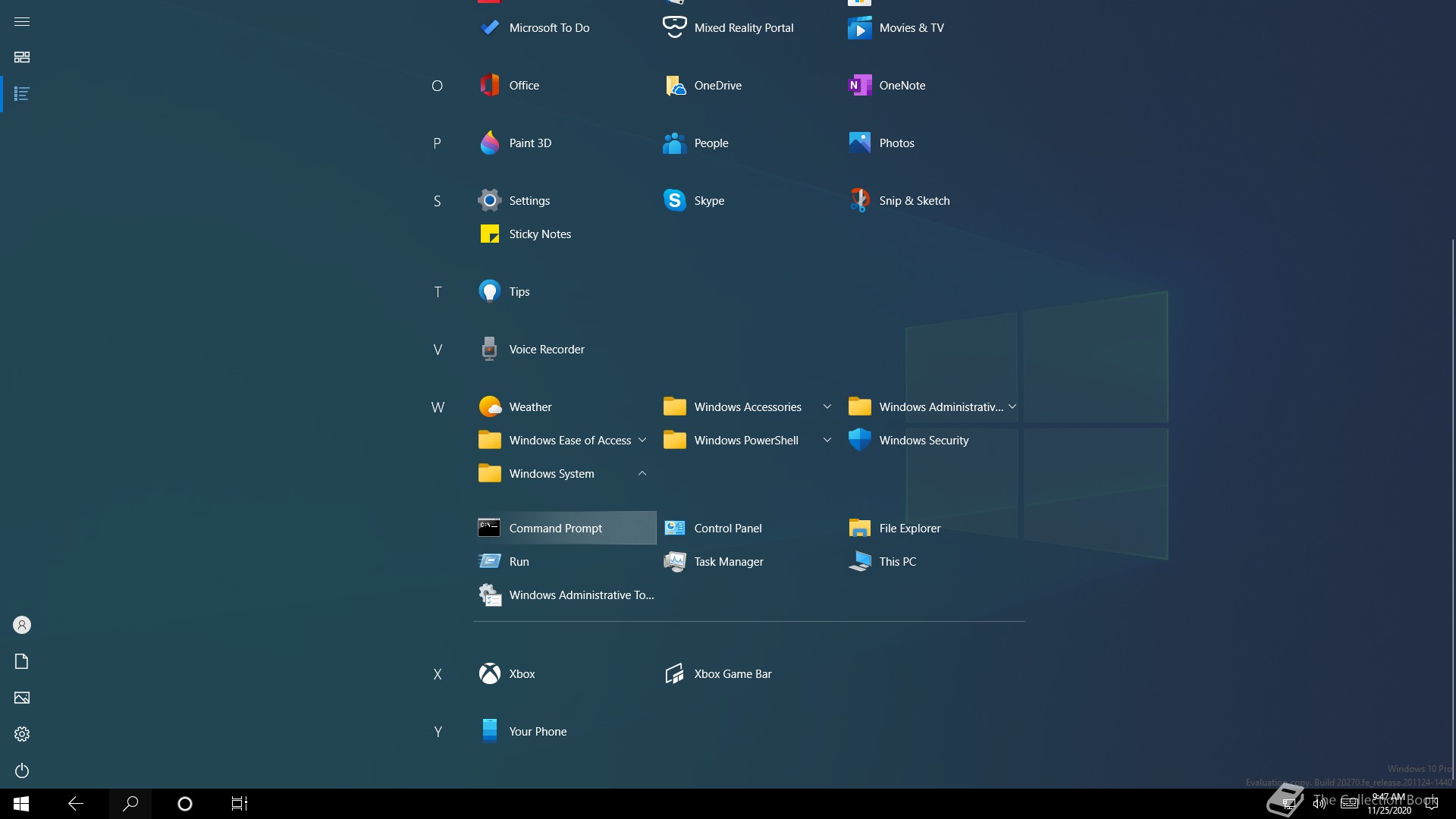1456x819 pixels.
Task: Open Snip & Sketch
Action: [x=934, y=201]
